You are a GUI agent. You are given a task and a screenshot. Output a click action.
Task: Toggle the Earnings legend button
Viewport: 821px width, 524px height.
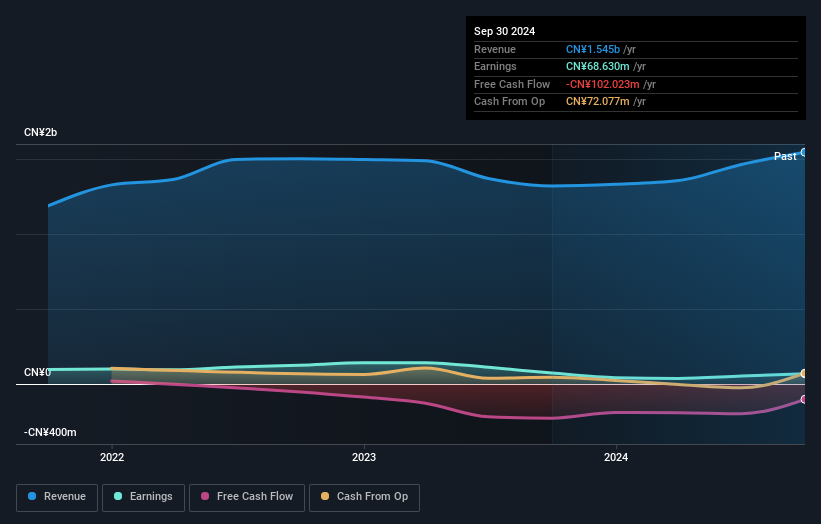pyautogui.click(x=143, y=497)
